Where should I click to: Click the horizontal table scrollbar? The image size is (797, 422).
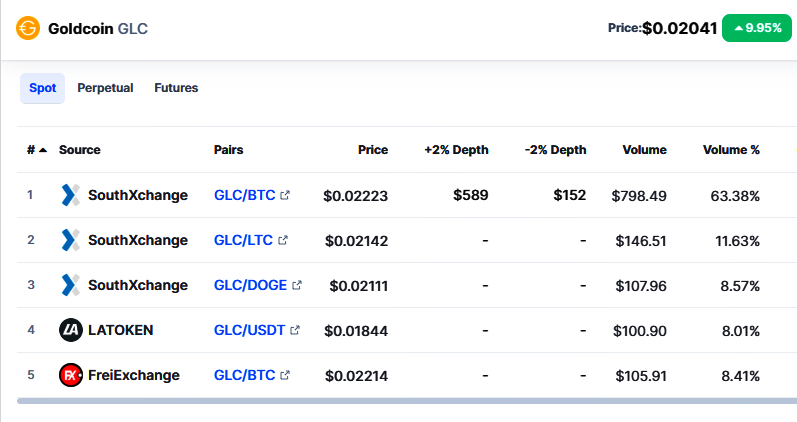point(407,401)
